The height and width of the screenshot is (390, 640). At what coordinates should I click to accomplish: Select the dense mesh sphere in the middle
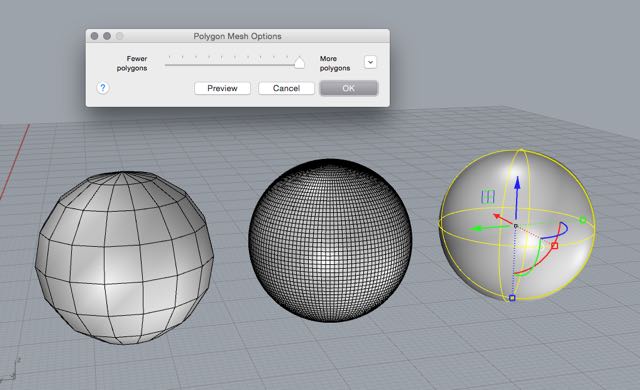point(330,240)
